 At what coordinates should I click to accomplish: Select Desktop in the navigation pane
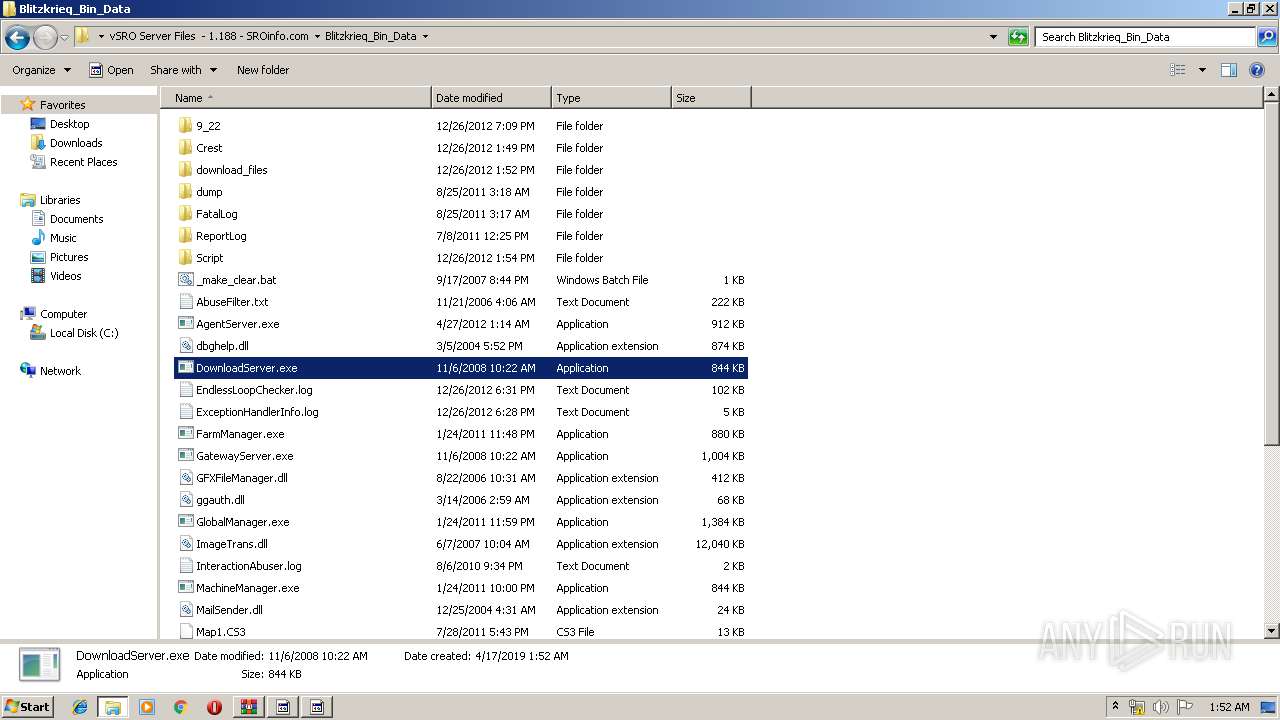pyautogui.click(x=69, y=124)
